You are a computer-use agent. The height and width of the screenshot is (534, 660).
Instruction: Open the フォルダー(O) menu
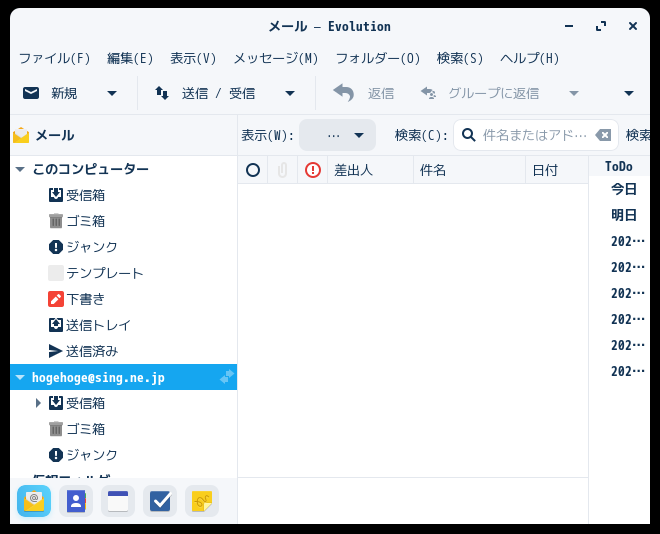(378, 58)
